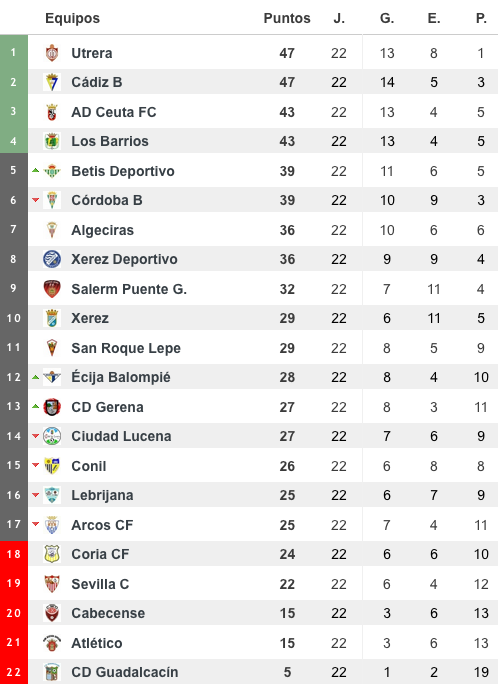Click the Sevilla C team crest
Image resolution: width=498 pixels, height=684 pixels.
52,584
